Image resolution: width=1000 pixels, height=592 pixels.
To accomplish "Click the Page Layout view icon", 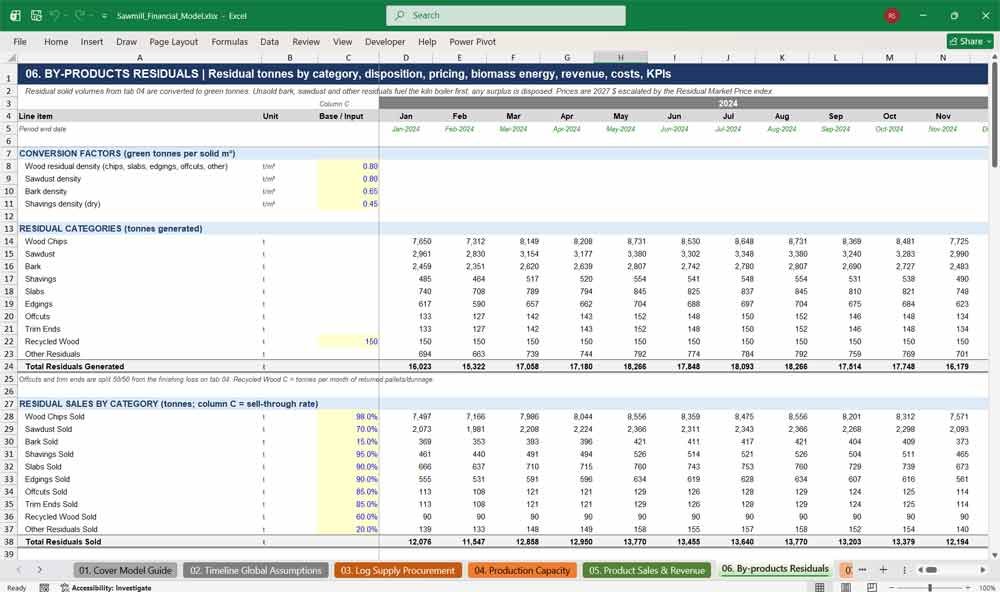I will point(846,588).
